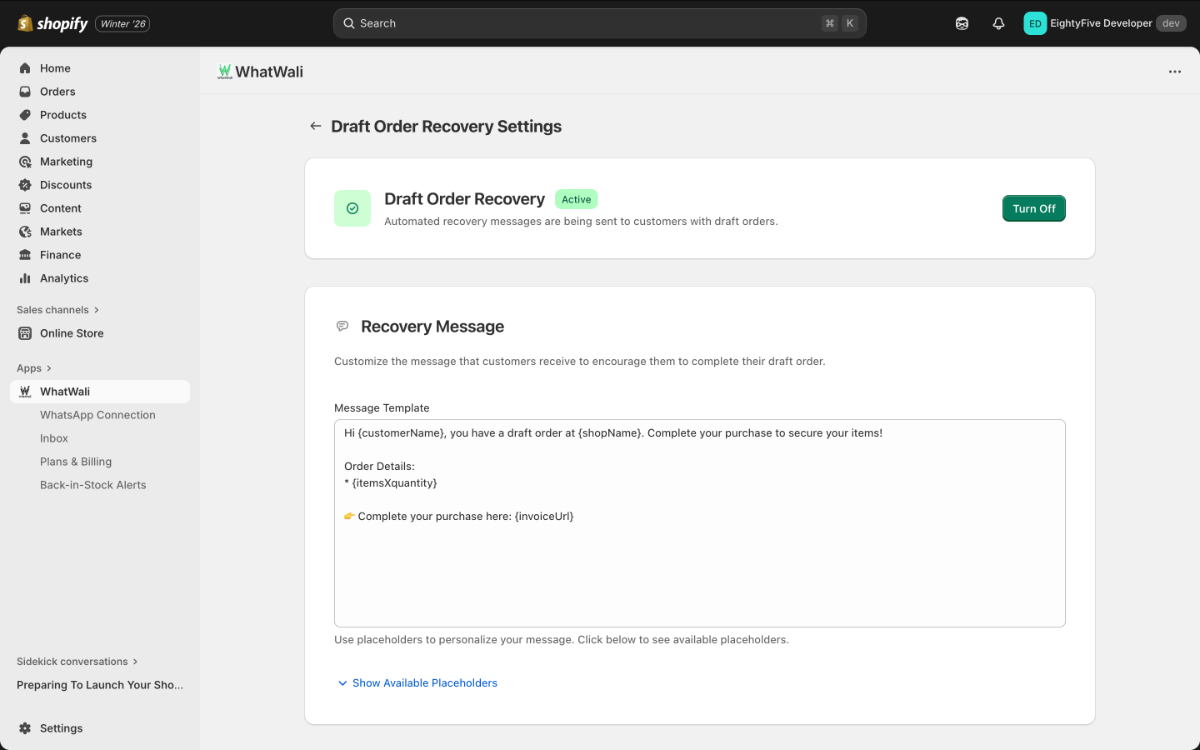Viewport: 1200px width, 750px height.
Task: Click the WhatWali app icon in the header
Action: pyautogui.click(x=225, y=71)
